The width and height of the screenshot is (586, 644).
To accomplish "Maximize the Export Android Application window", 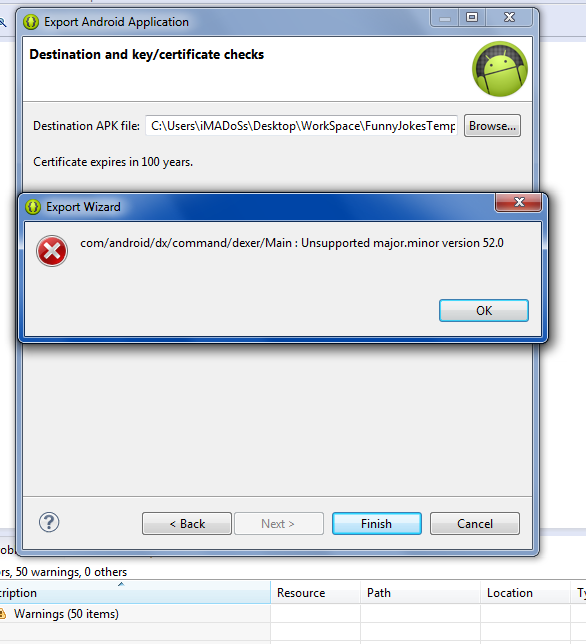I will click(472, 17).
